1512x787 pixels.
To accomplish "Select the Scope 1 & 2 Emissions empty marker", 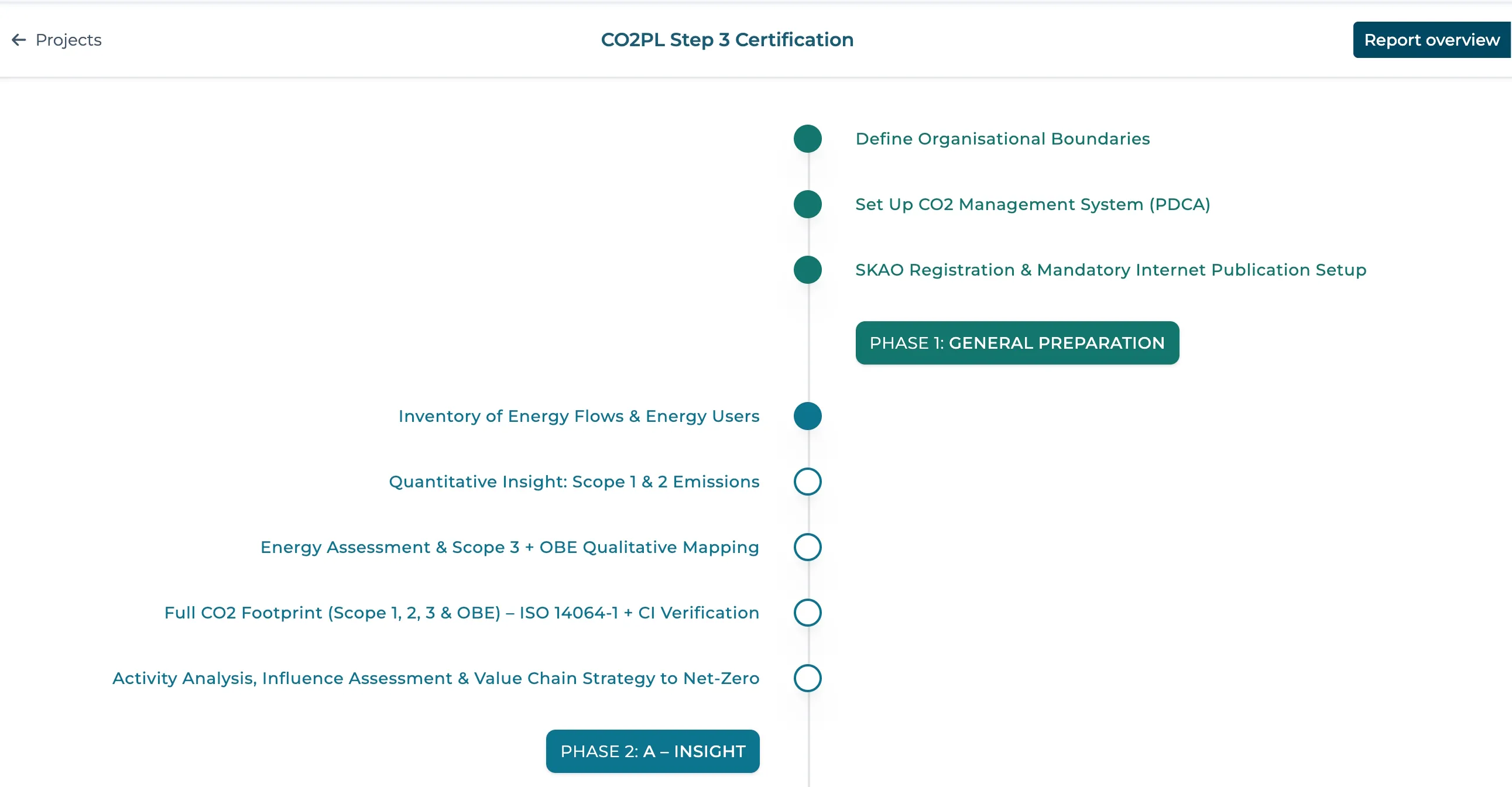I will [x=807, y=482].
